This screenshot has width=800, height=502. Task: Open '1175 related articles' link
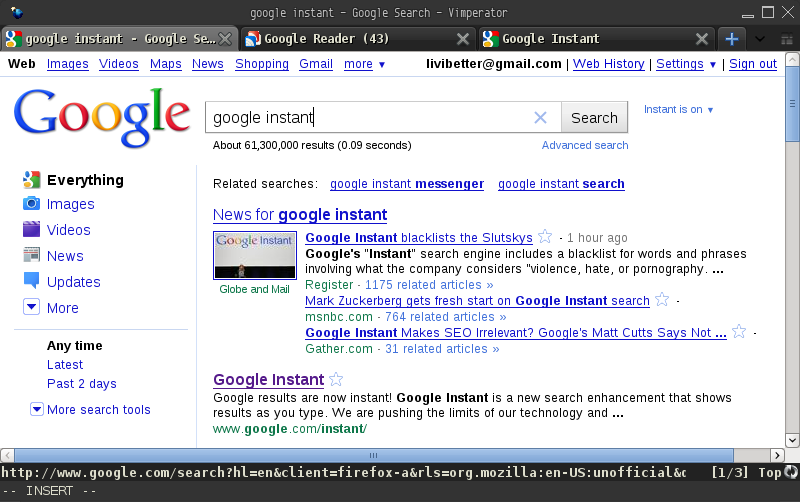pyautogui.click(x=429, y=285)
